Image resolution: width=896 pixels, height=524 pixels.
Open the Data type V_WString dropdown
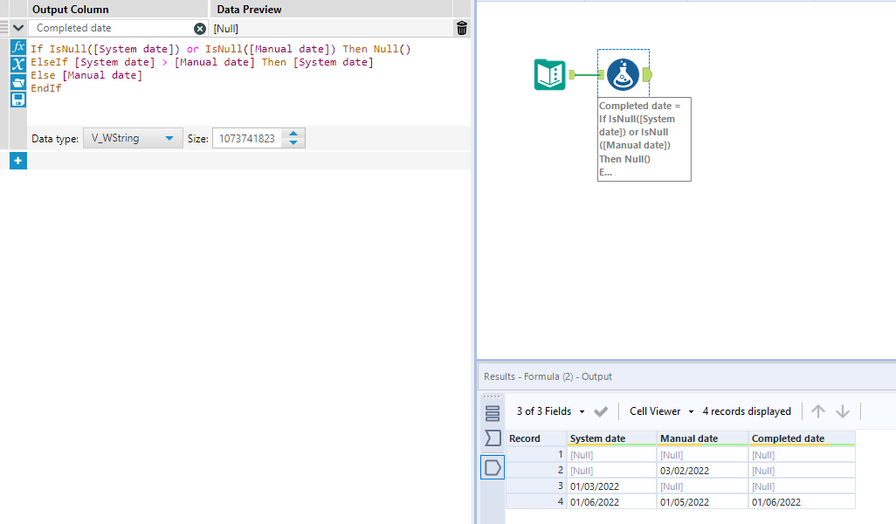[133, 138]
